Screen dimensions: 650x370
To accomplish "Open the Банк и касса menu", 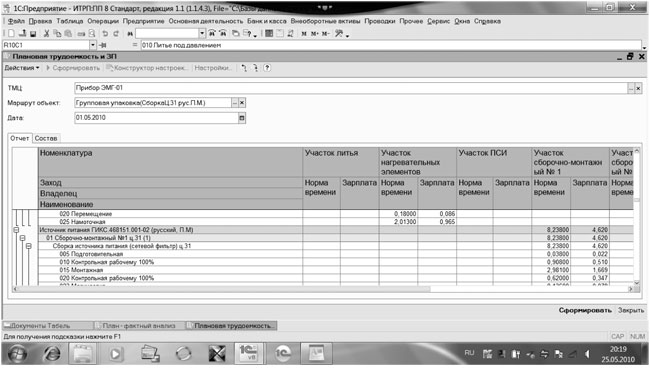I will [267, 21].
